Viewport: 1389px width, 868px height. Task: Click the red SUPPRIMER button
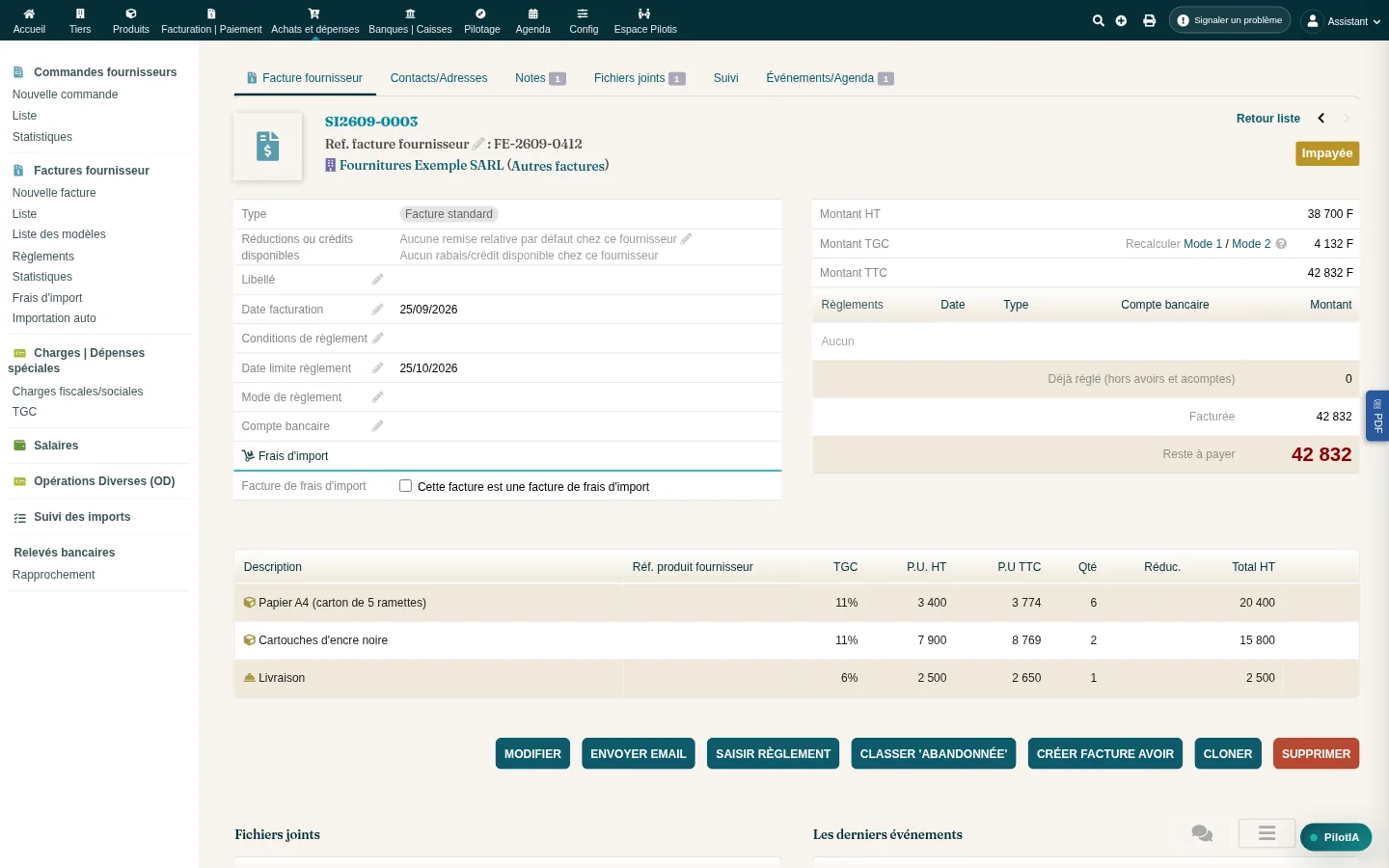pos(1316,754)
